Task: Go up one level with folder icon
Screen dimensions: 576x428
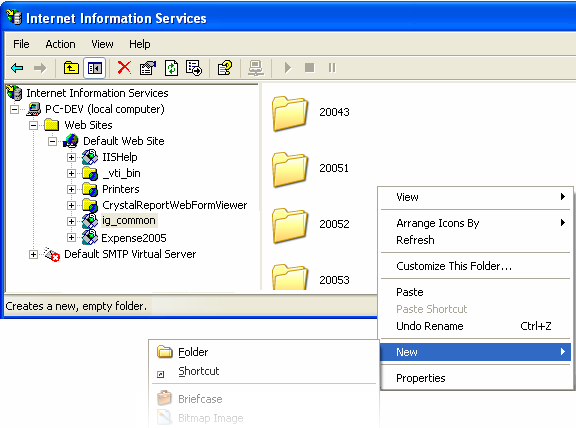Action: 71,68
